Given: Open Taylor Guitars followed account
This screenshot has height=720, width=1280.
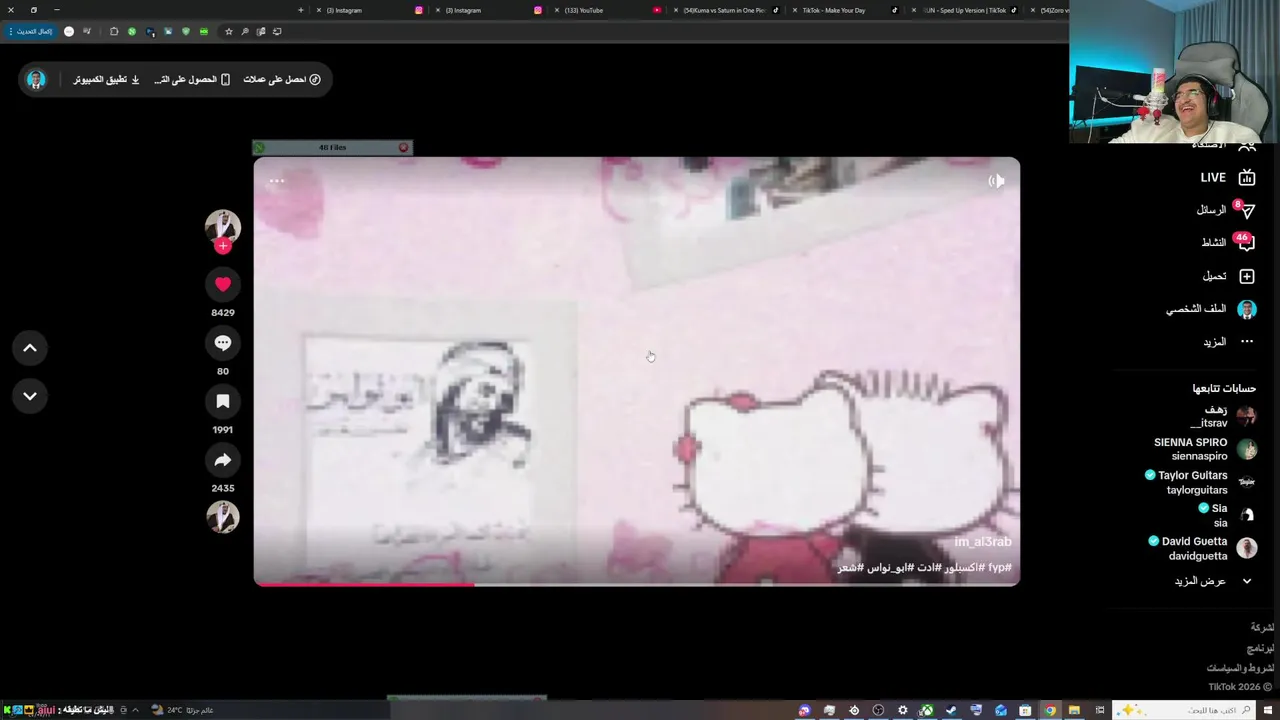Looking at the screenshot, I should [x=1200, y=482].
